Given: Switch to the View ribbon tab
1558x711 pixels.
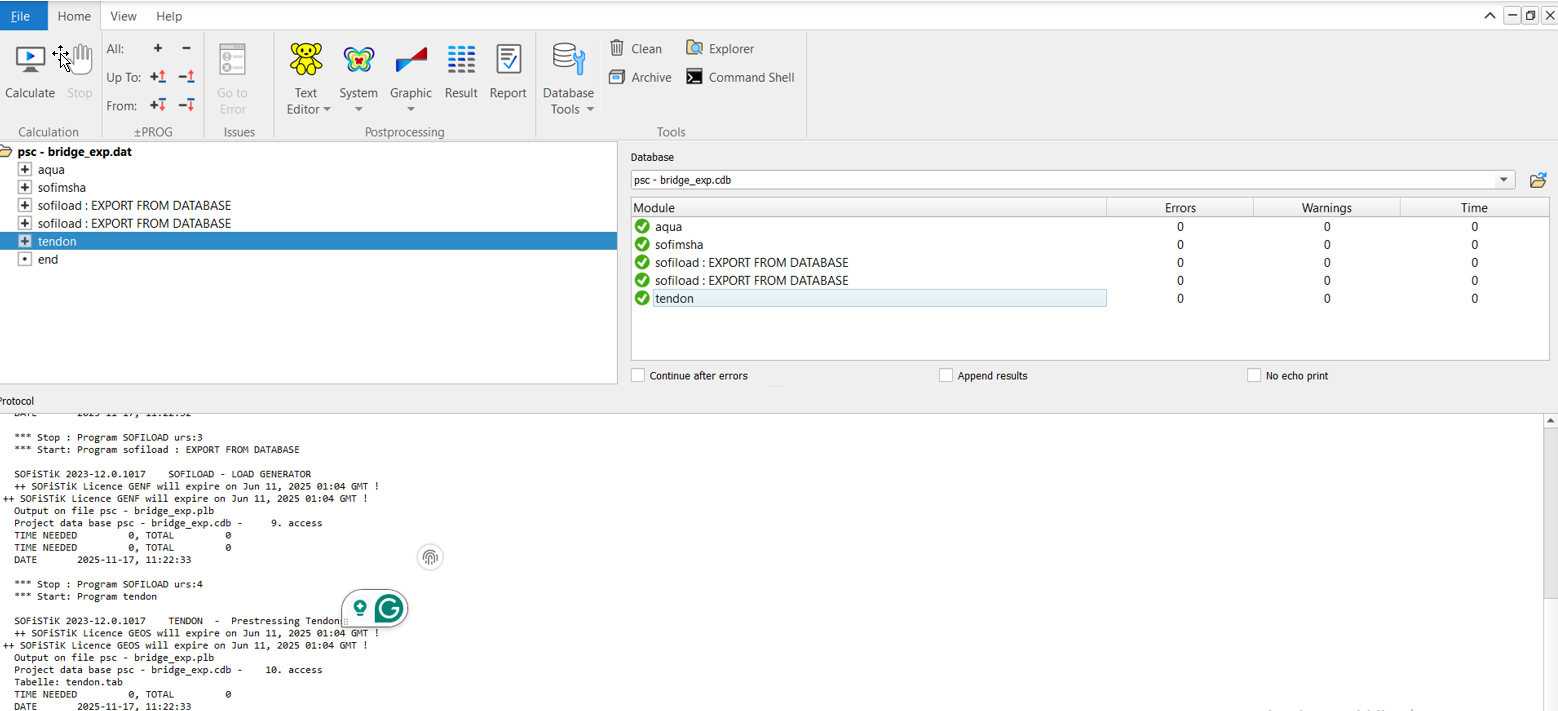Looking at the screenshot, I should (x=123, y=16).
